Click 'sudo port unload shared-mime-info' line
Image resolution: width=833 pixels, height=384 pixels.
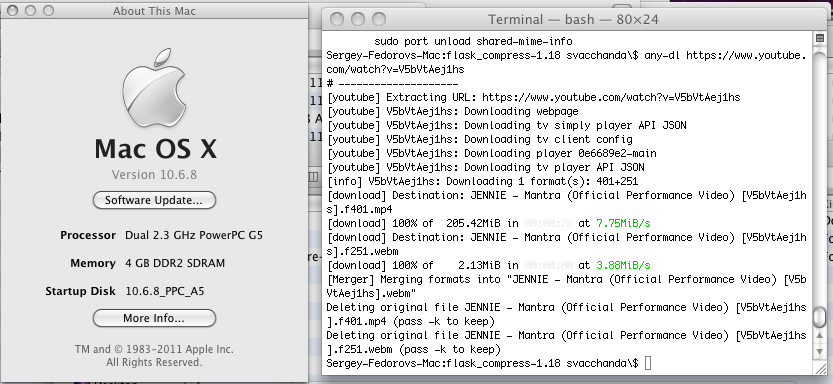point(473,41)
